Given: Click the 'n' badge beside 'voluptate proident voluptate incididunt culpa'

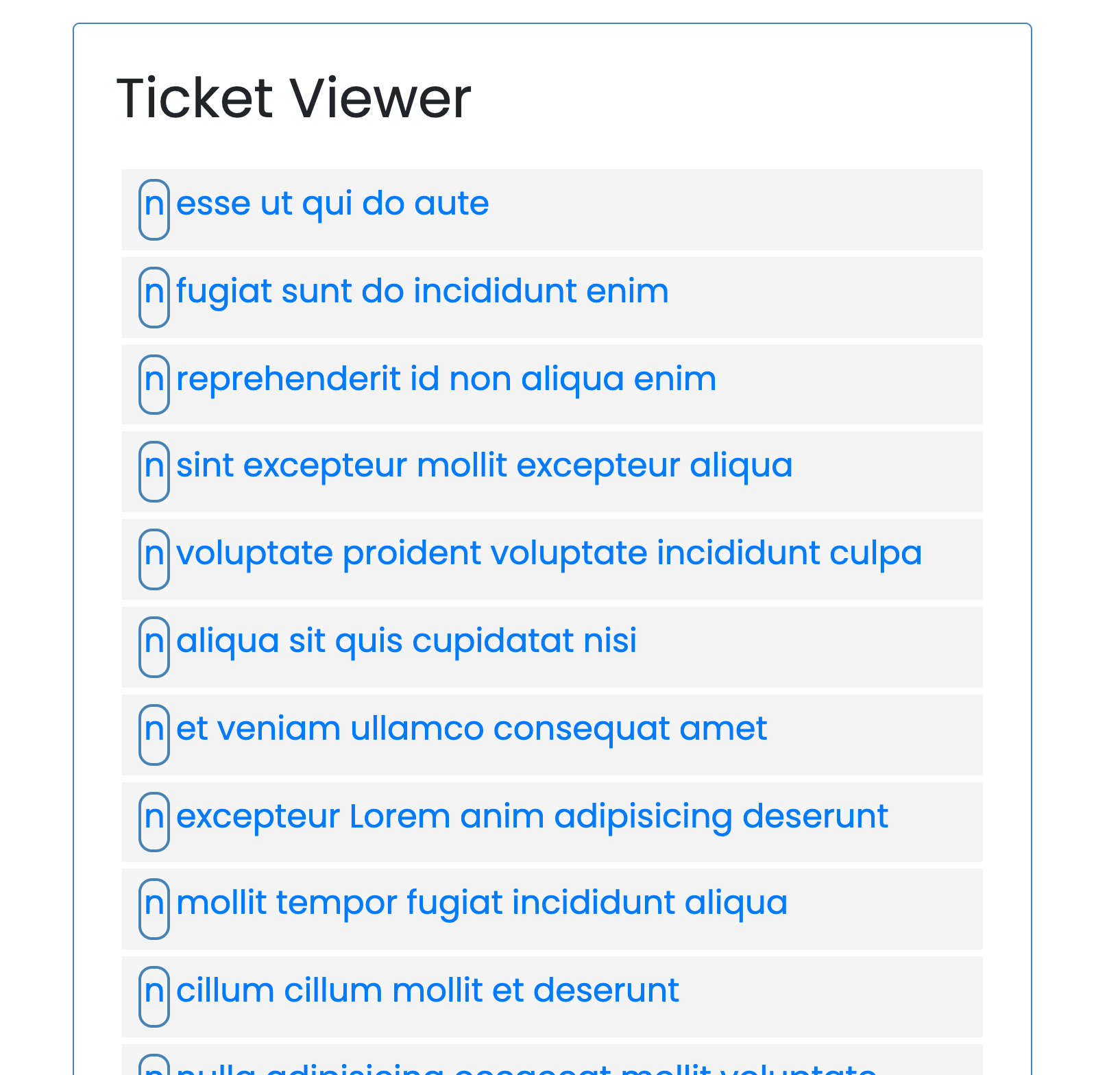Looking at the screenshot, I should (x=154, y=560).
